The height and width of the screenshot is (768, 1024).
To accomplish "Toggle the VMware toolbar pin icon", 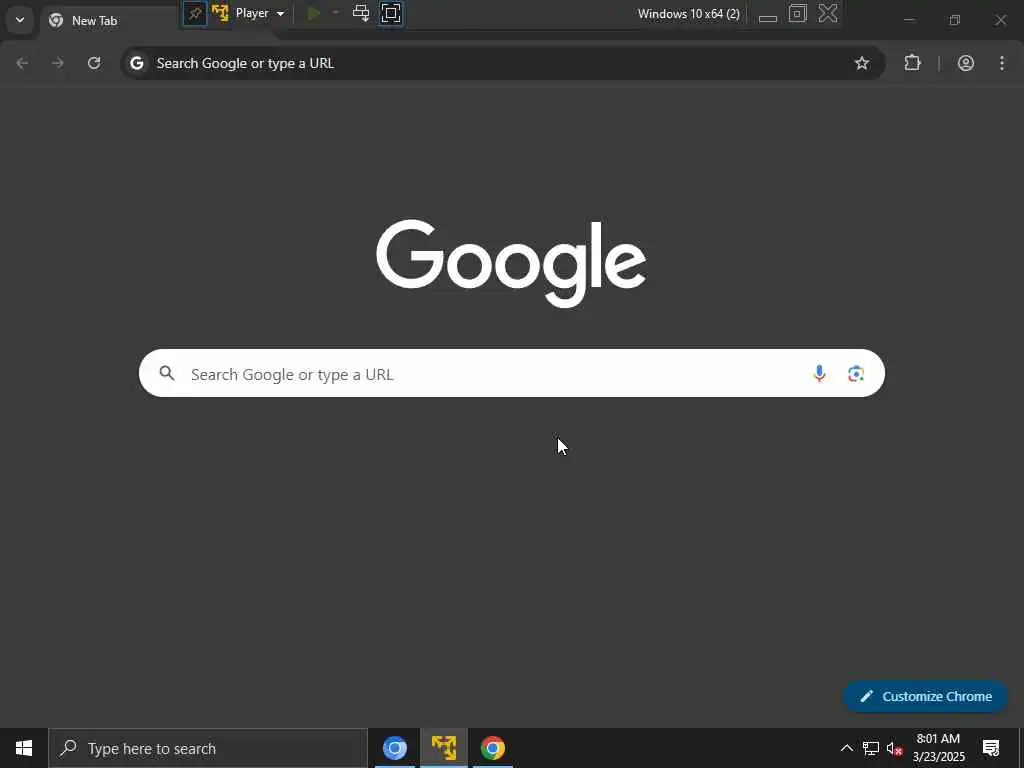I will click(x=195, y=13).
